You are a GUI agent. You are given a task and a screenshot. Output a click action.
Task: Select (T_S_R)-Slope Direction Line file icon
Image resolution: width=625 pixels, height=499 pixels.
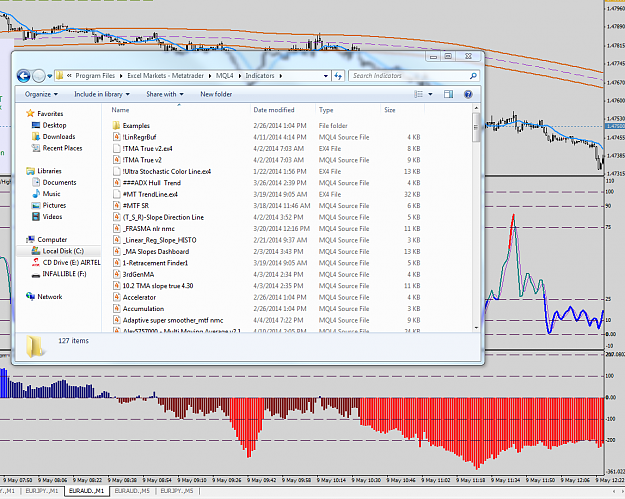click(116, 217)
